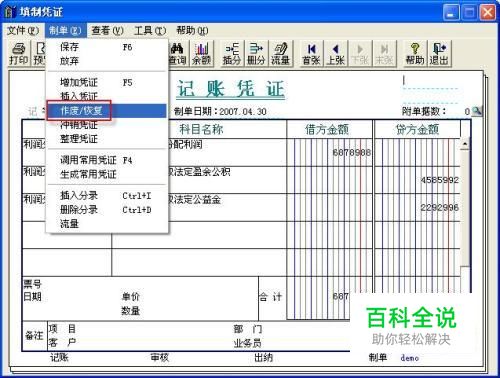Click the voucher grid vertical scrollbar track
Image resolution: width=500 pixels, height=378 pixels.
pyautogui.click(x=465, y=207)
